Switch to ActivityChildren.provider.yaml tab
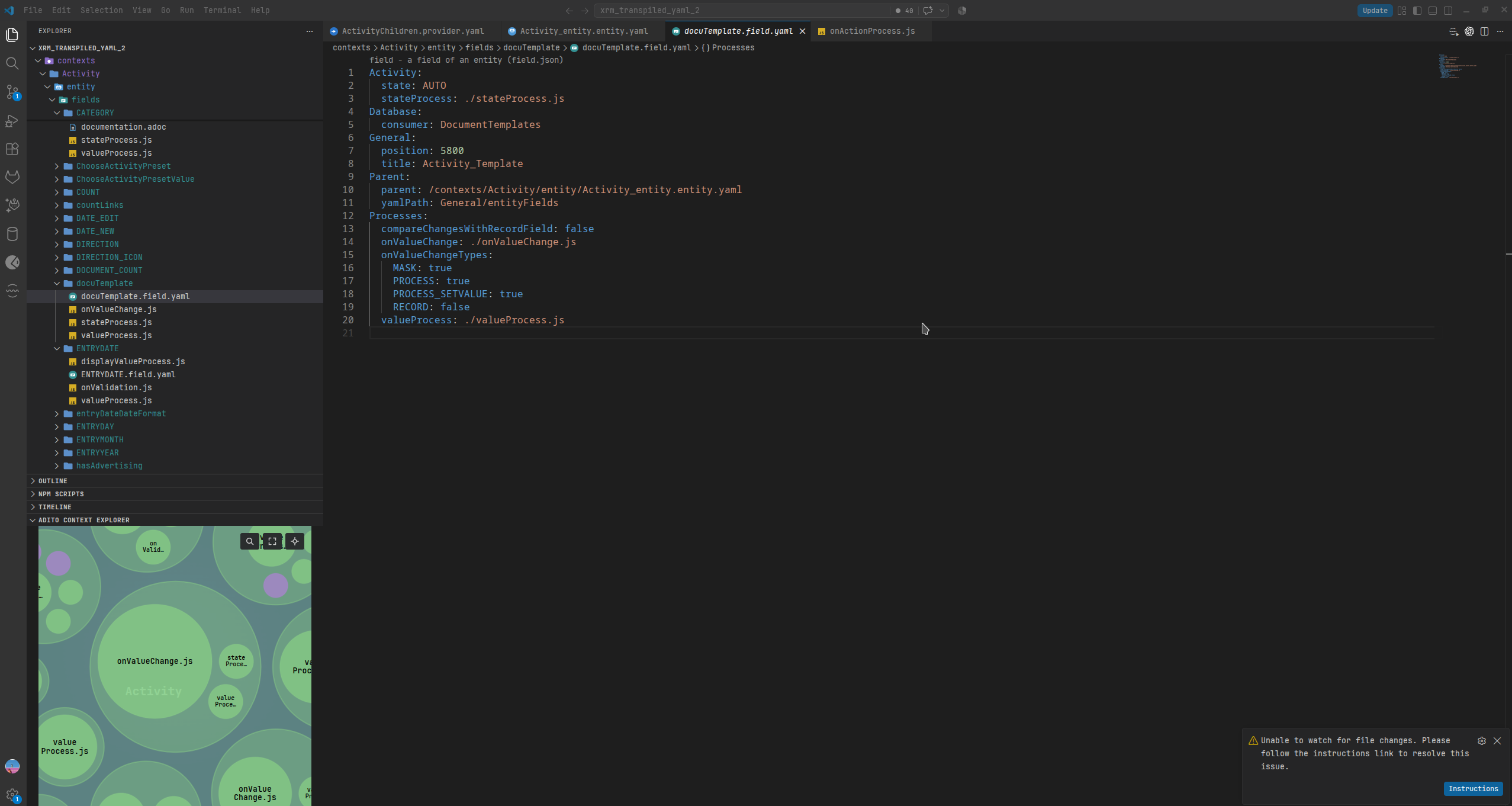The width and height of the screenshot is (1512, 806). (x=412, y=31)
